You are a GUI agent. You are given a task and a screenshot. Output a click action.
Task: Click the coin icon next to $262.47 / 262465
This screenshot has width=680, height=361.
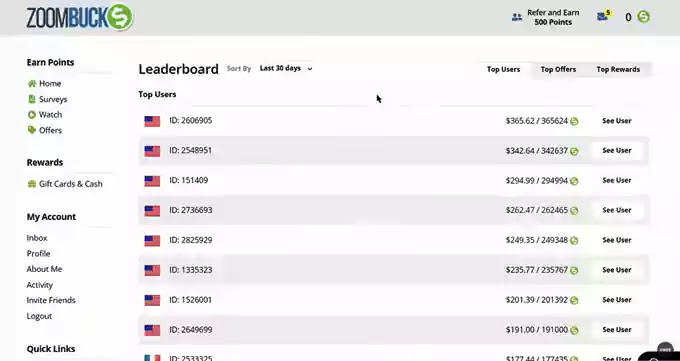pyautogui.click(x=574, y=211)
